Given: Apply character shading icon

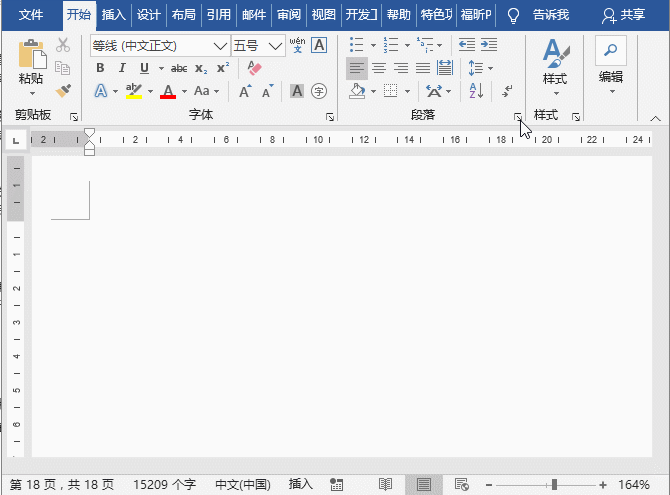Looking at the screenshot, I should click(297, 91).
